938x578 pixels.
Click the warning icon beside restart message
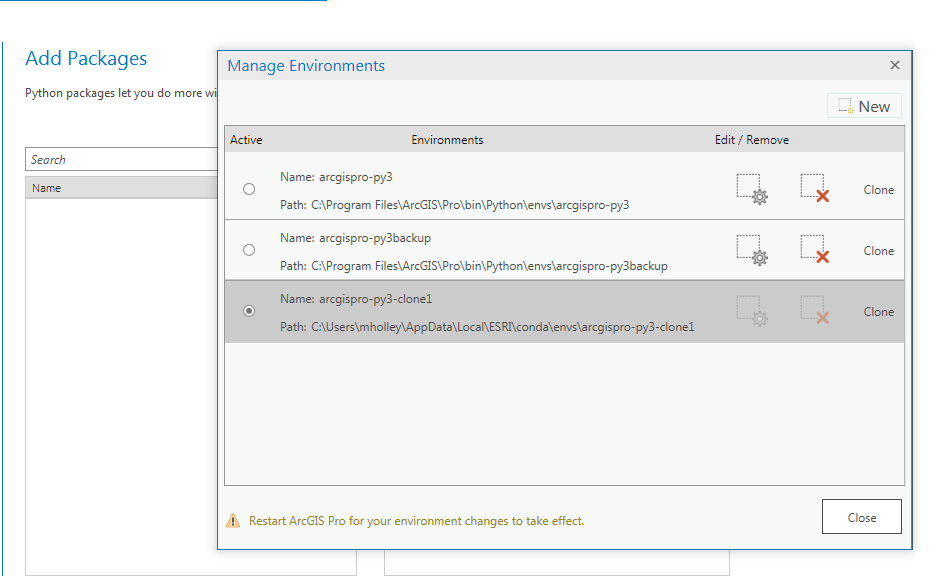[233, 521]
